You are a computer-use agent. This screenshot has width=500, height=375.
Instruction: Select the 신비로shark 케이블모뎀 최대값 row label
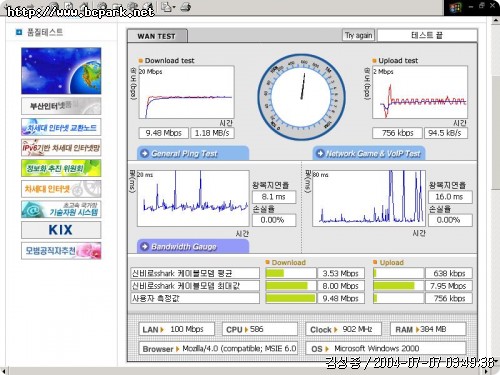tap(195, 286)
